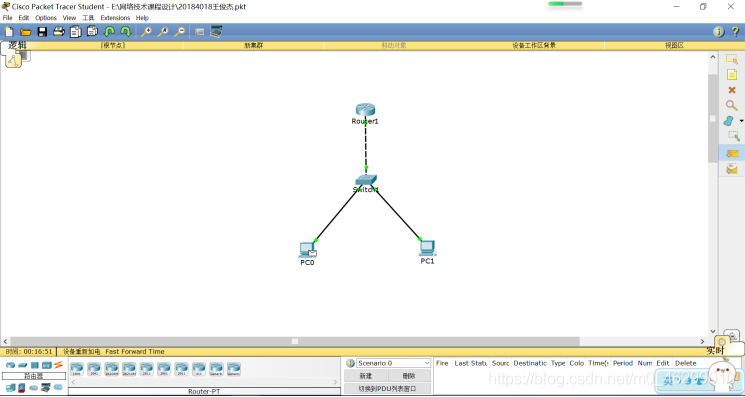
Task: Click the horizontal workspace scrollbar thumb
Action: coord(295,341)
